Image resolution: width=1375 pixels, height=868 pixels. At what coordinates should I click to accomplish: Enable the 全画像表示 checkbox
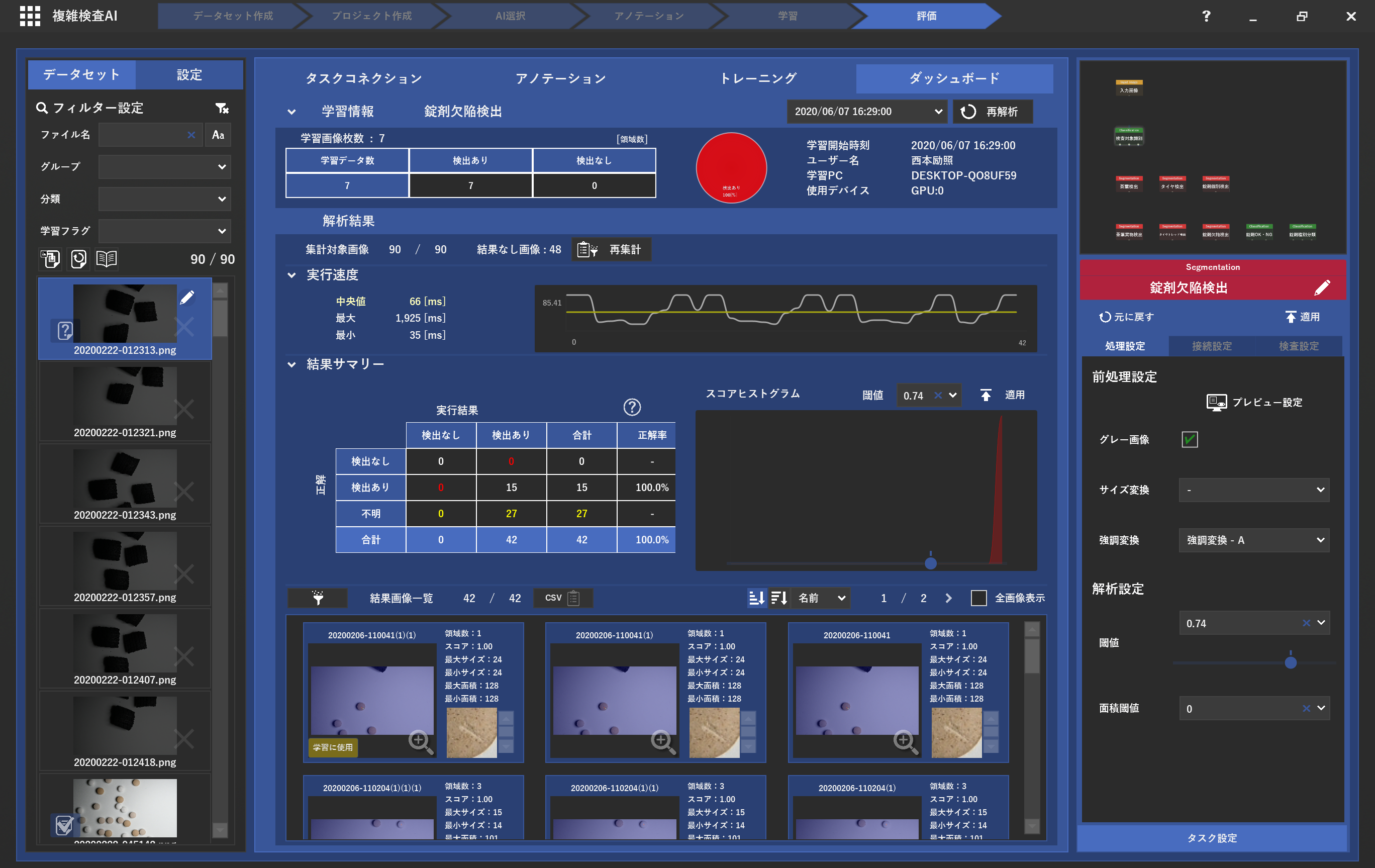978,598
